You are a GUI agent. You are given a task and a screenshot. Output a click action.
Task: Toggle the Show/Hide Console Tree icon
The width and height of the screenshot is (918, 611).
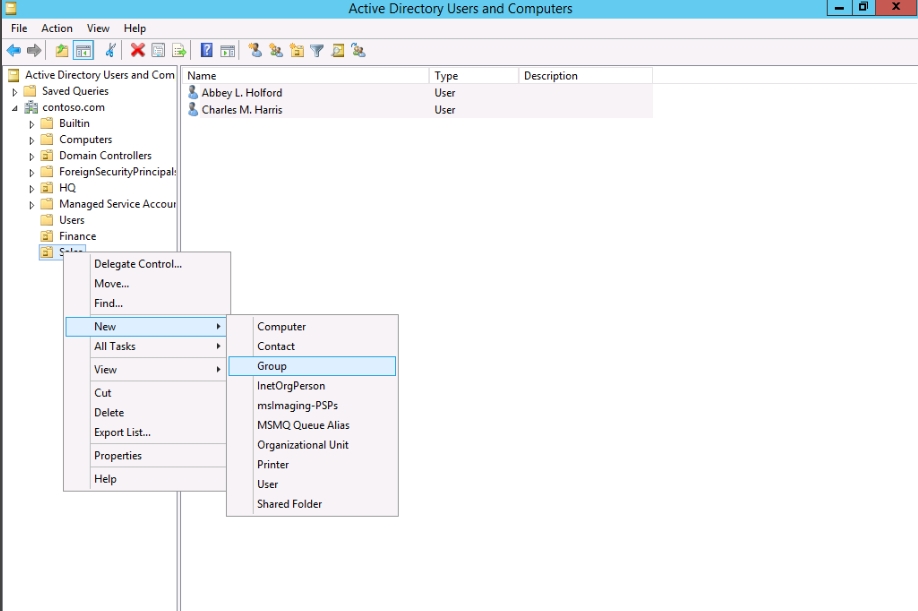point(84,51)
